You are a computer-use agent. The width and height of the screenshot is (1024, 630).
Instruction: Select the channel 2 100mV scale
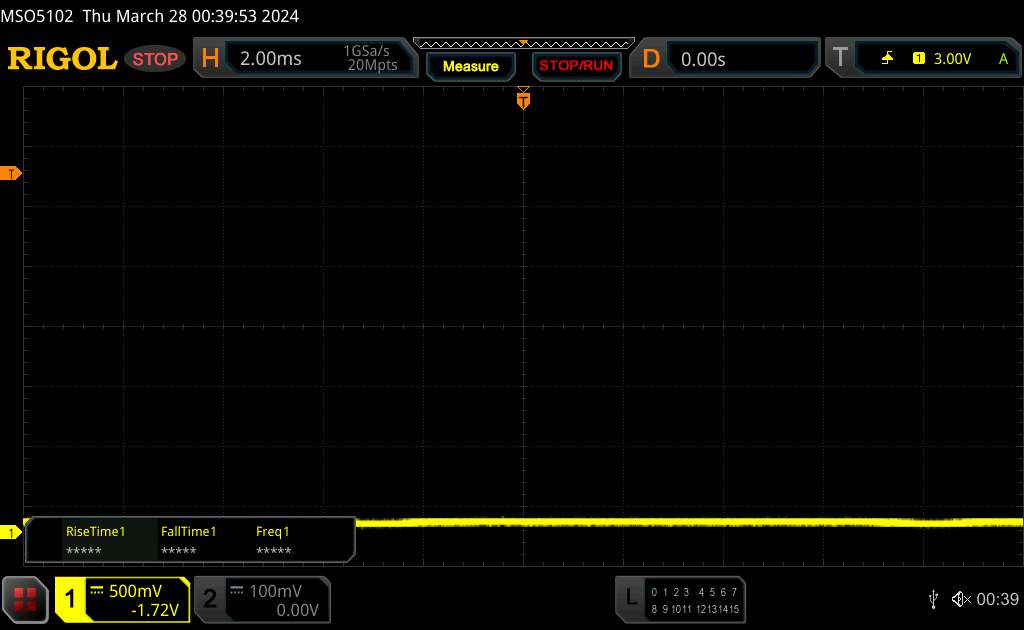point(276,591)
